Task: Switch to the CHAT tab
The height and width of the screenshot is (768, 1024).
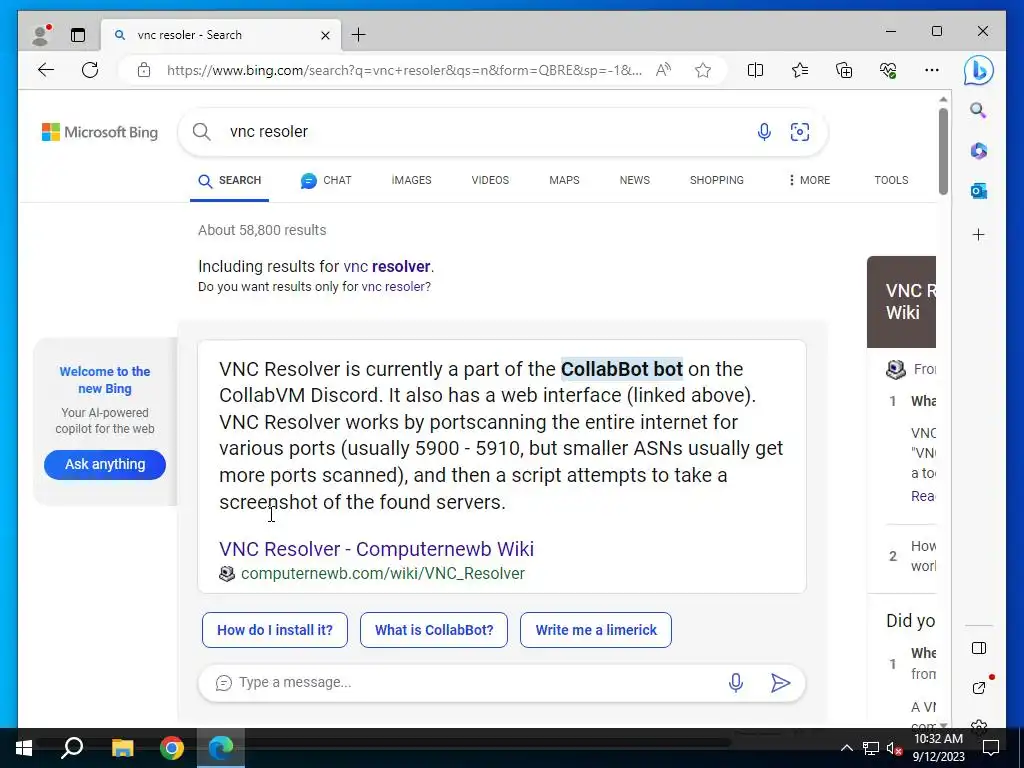Action: 326,181
